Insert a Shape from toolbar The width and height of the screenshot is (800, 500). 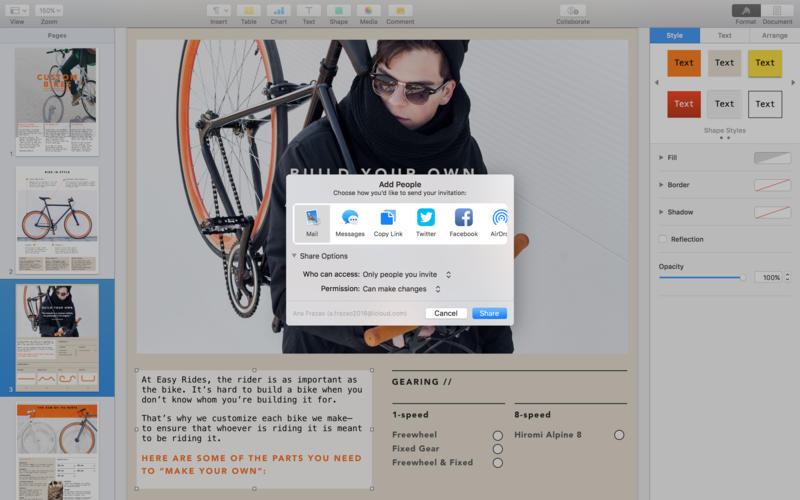click(339, 11)
